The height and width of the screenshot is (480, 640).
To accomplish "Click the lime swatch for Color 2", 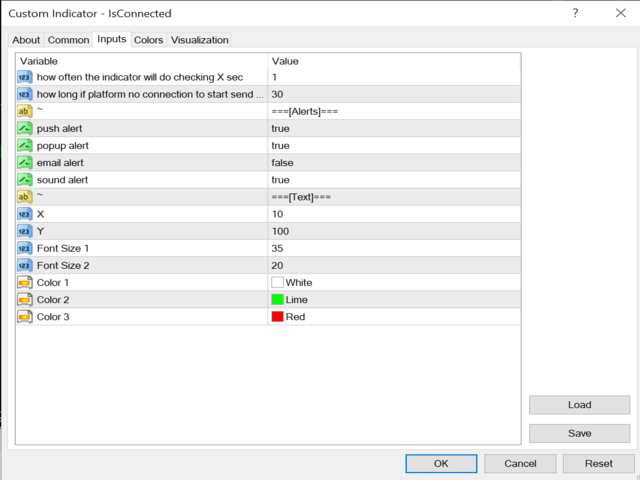I will click(278, 300).
